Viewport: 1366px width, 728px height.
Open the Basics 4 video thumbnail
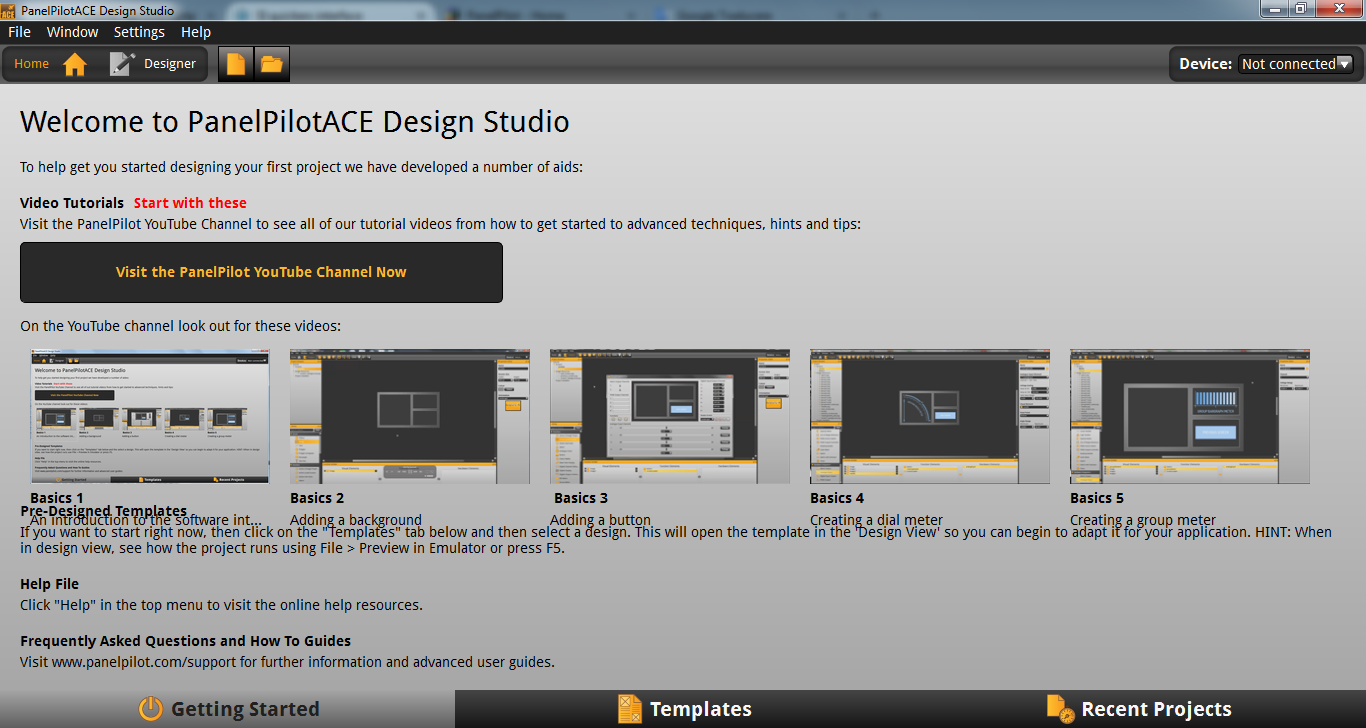(x=930, y=416)
